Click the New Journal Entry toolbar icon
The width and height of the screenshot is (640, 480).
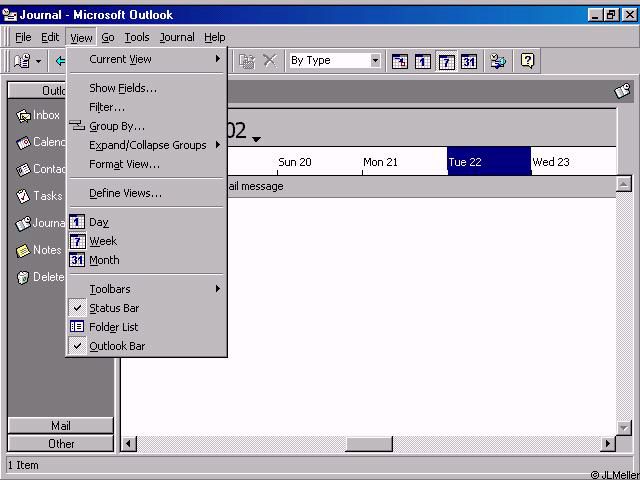[x=22, y=61]
